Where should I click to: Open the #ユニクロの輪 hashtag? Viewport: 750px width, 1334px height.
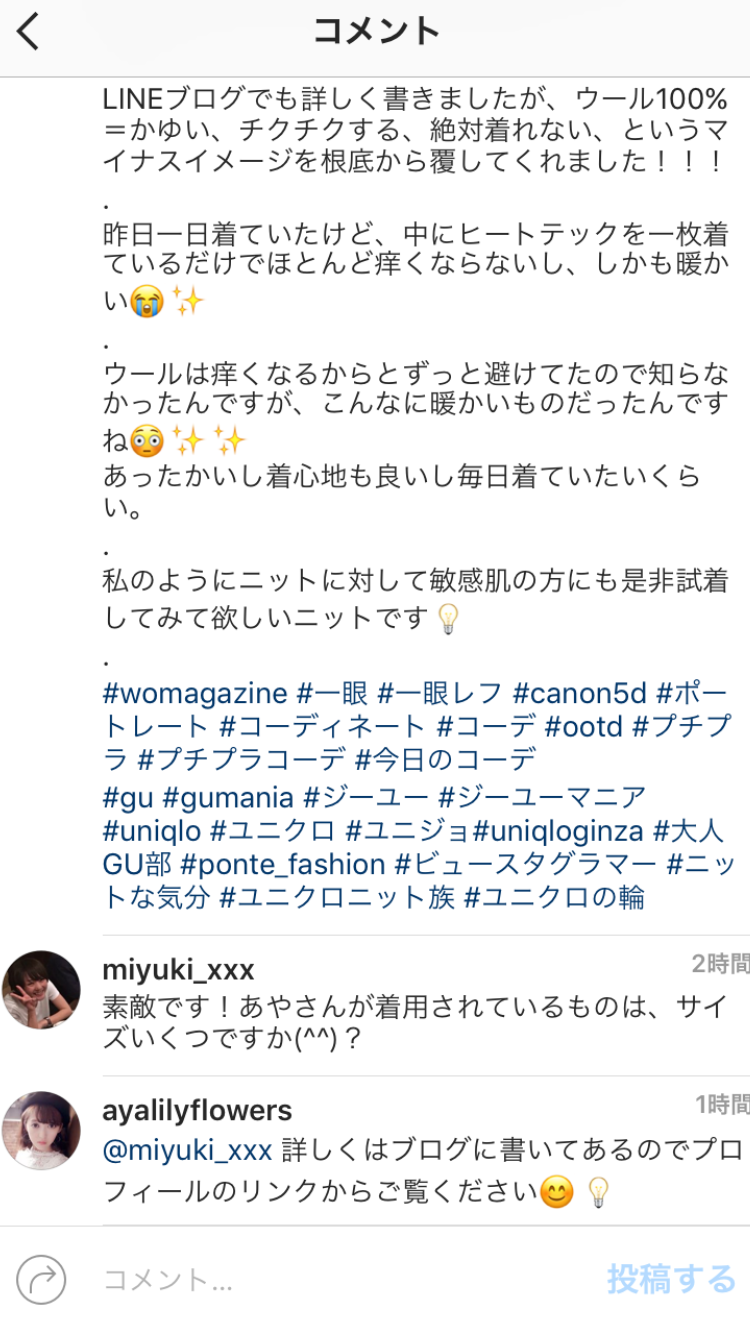point(554,897)
